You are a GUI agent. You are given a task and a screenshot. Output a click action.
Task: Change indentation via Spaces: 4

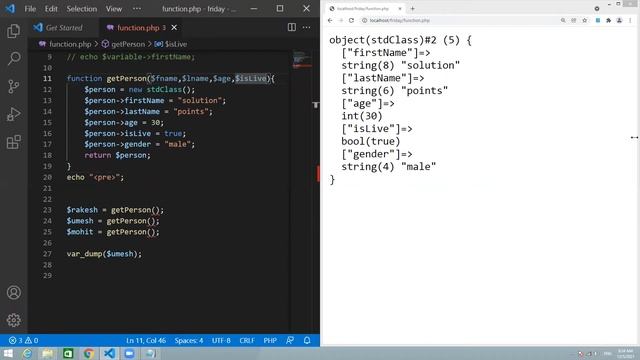tap(189, 340)
